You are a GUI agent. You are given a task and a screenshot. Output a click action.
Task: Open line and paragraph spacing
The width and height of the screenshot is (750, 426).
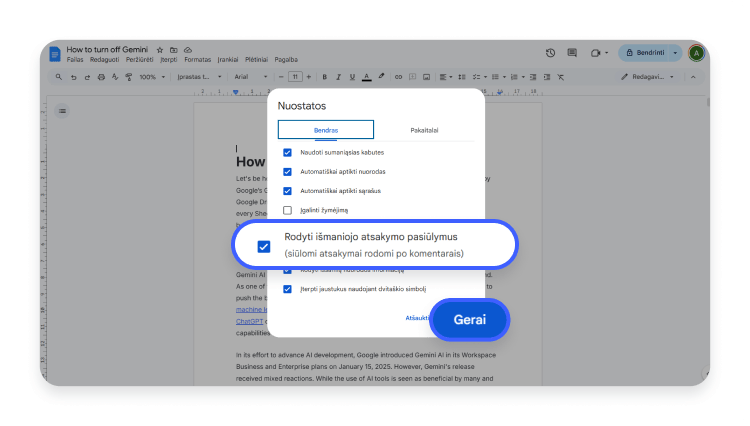pos(462,77)
